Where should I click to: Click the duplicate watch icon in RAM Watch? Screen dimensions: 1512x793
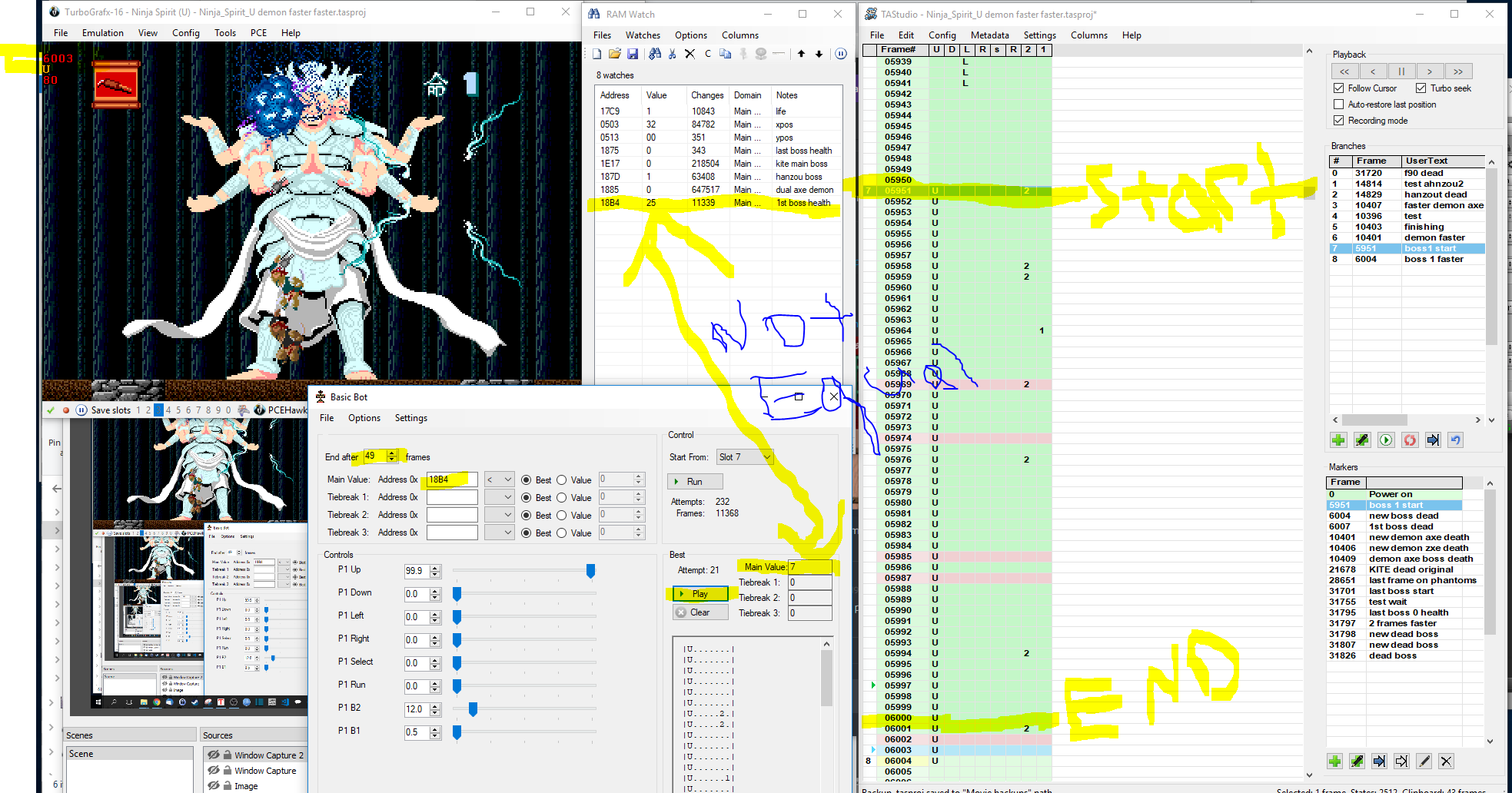pos(726,54)
